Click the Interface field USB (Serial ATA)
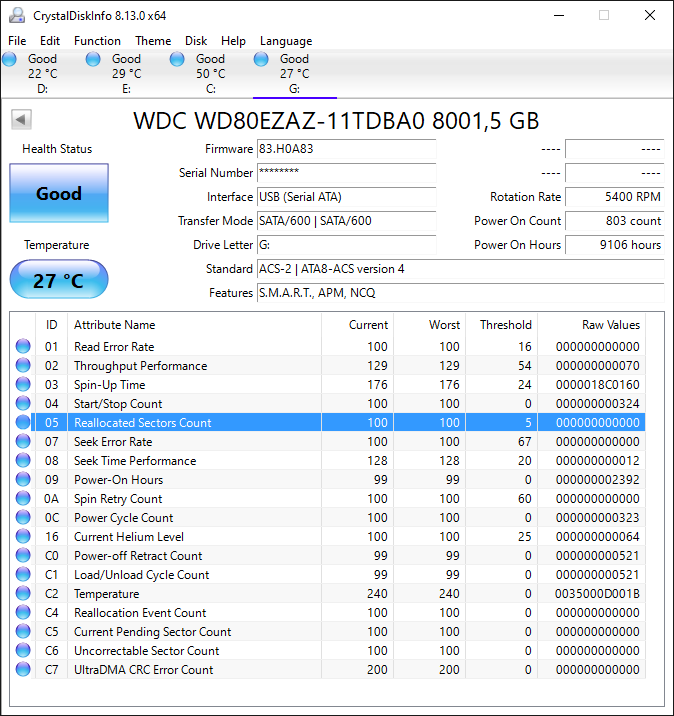674x716 pixels. coord(347,197)
